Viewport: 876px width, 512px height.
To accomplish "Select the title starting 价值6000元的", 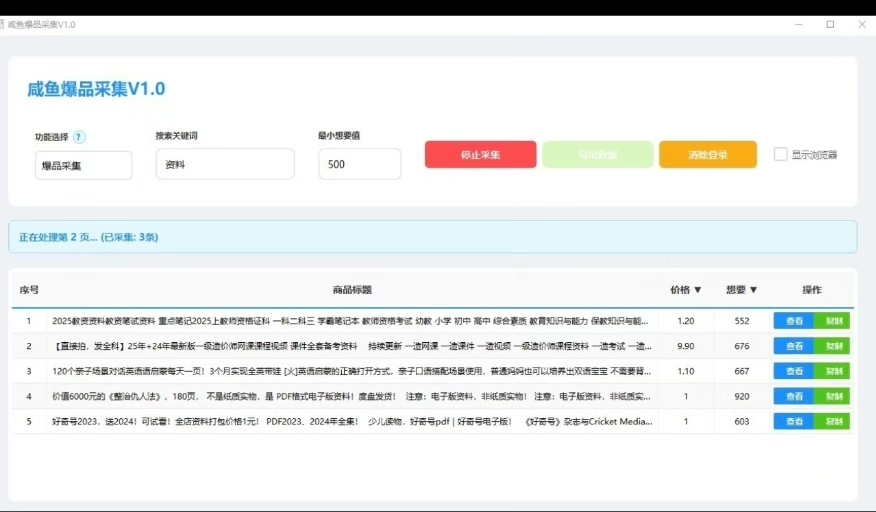I will 351,396.
